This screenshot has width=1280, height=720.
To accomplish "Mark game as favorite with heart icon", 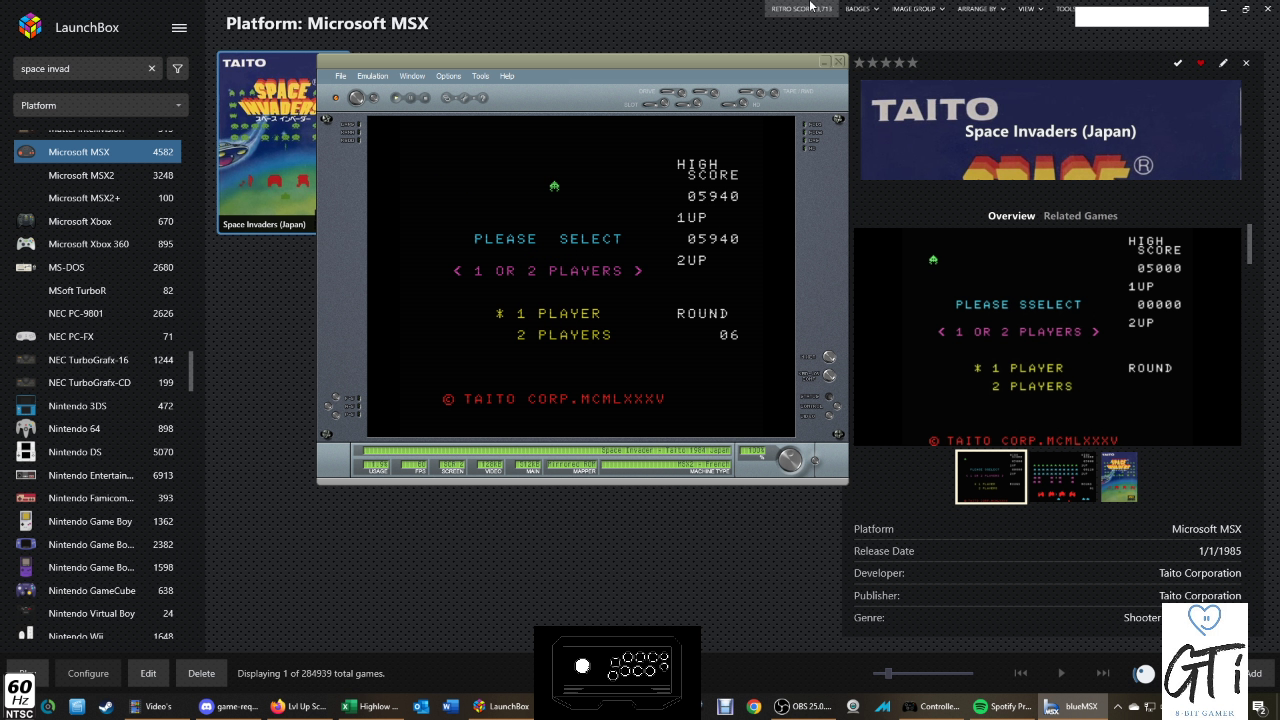I will click(x=1201, y=63).
